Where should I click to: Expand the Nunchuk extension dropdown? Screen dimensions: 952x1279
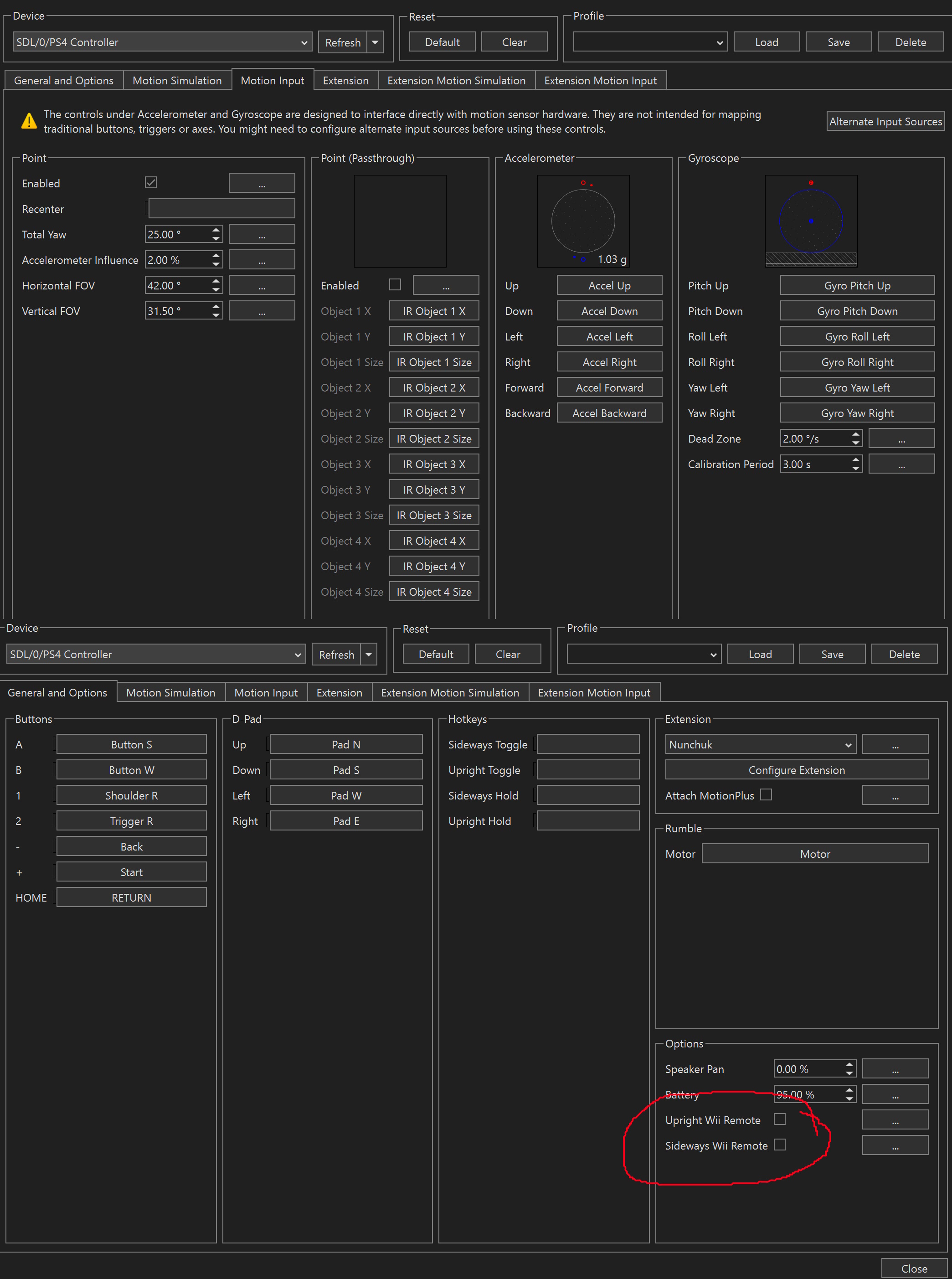click(x=760, y=745)
